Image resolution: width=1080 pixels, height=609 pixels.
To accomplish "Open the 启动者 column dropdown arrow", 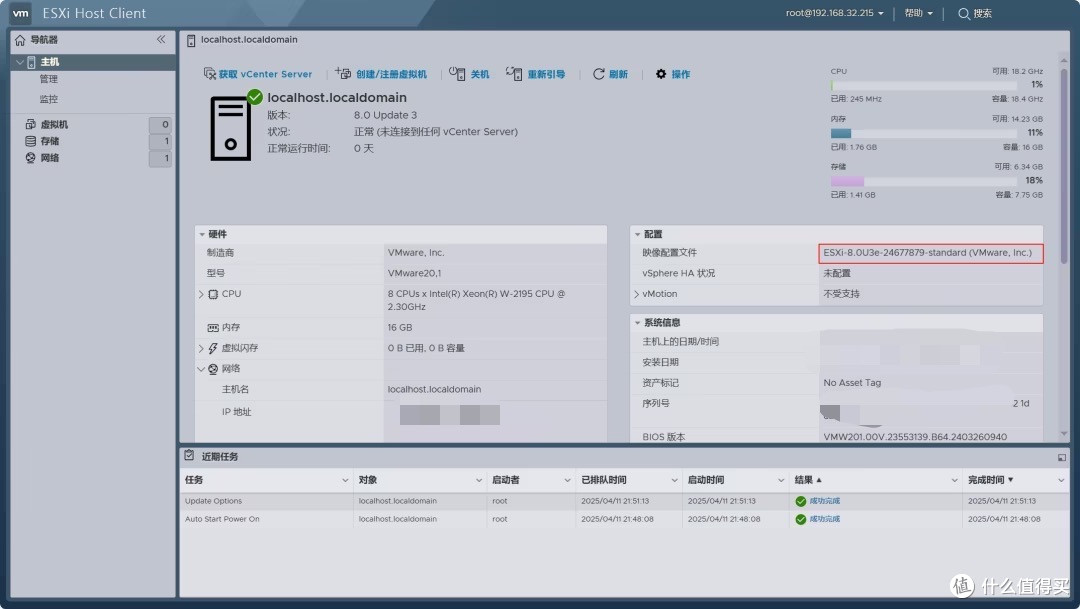I will (x=568, y=480).
